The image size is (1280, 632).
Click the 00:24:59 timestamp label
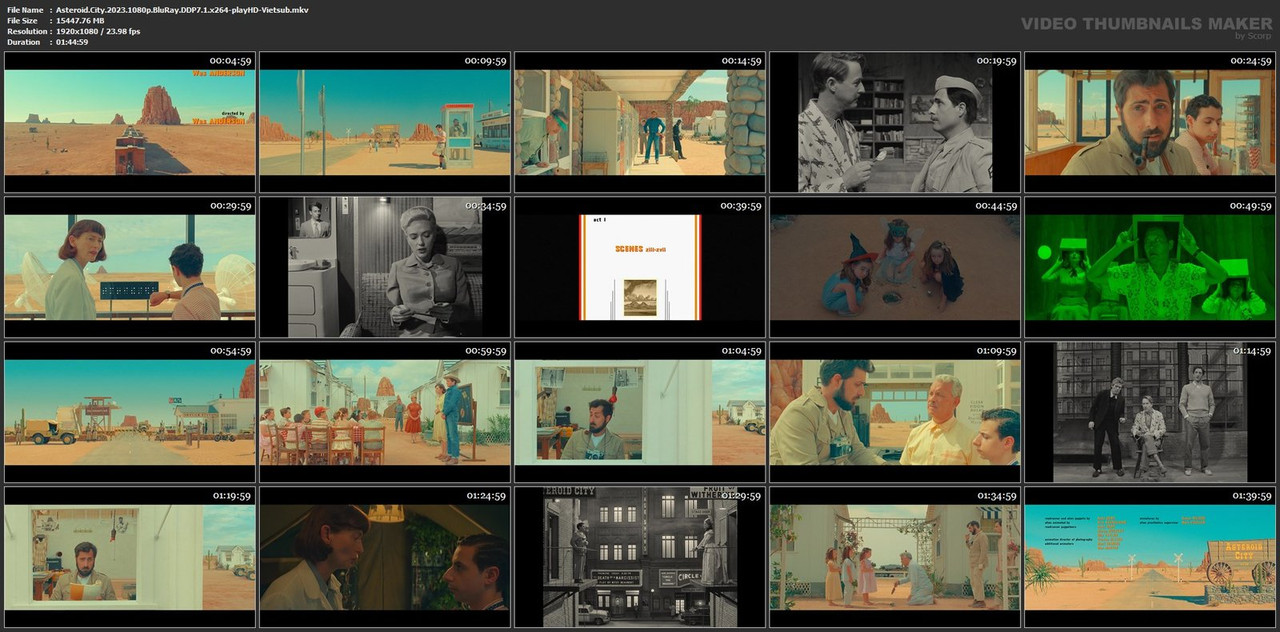(1251, 61)
